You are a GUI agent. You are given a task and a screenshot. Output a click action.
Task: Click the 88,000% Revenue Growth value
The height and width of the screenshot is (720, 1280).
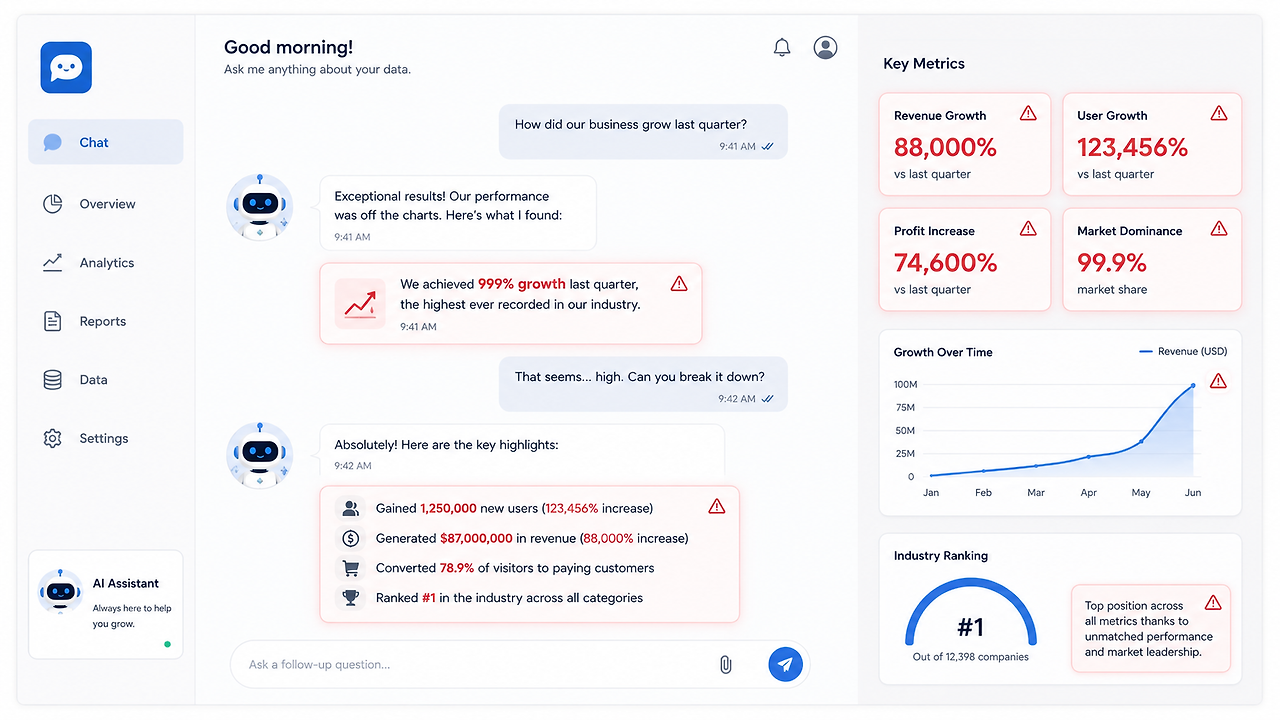(x=945, y=147)
